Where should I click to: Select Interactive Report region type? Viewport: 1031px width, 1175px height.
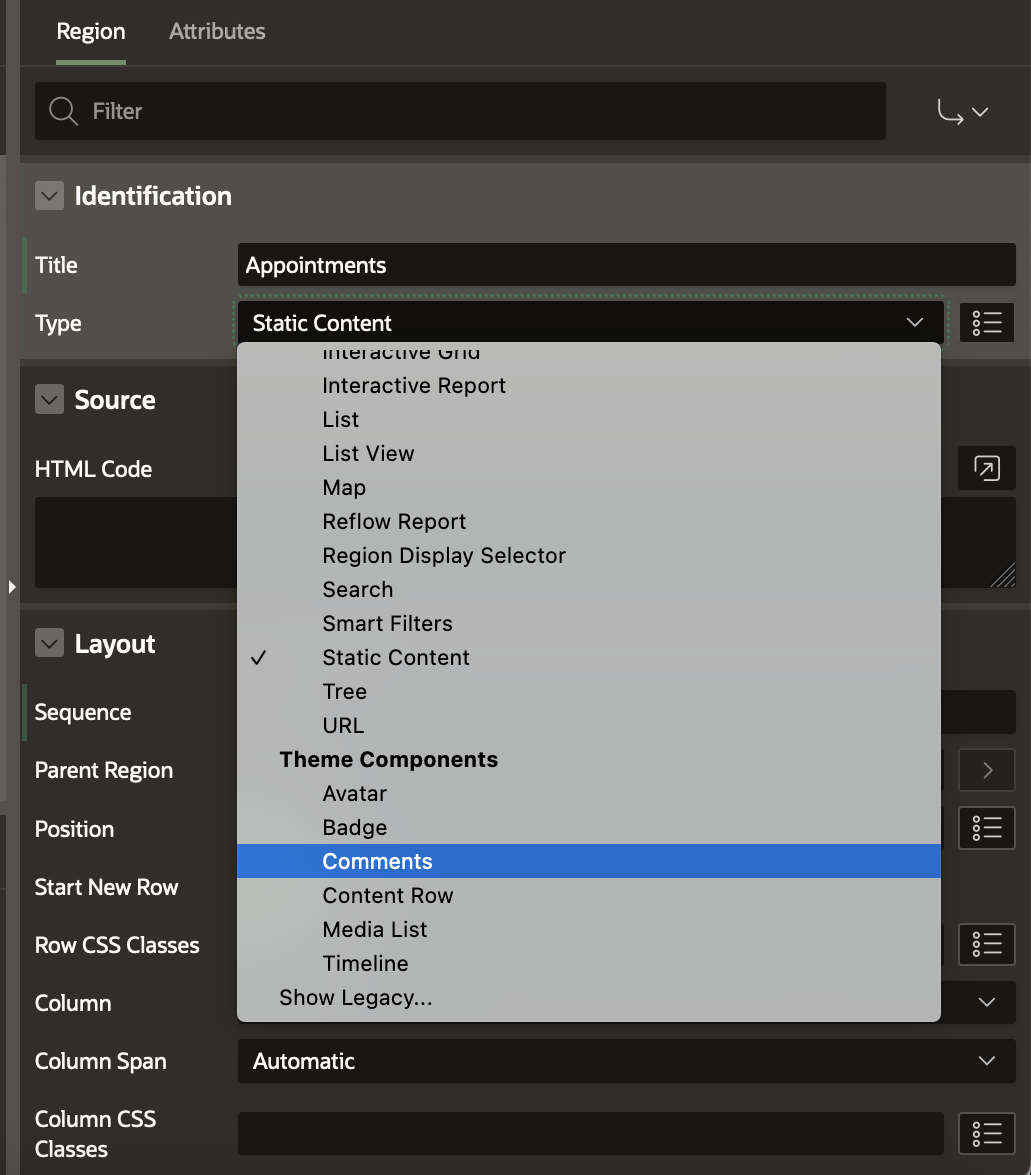tap(414, 385)
